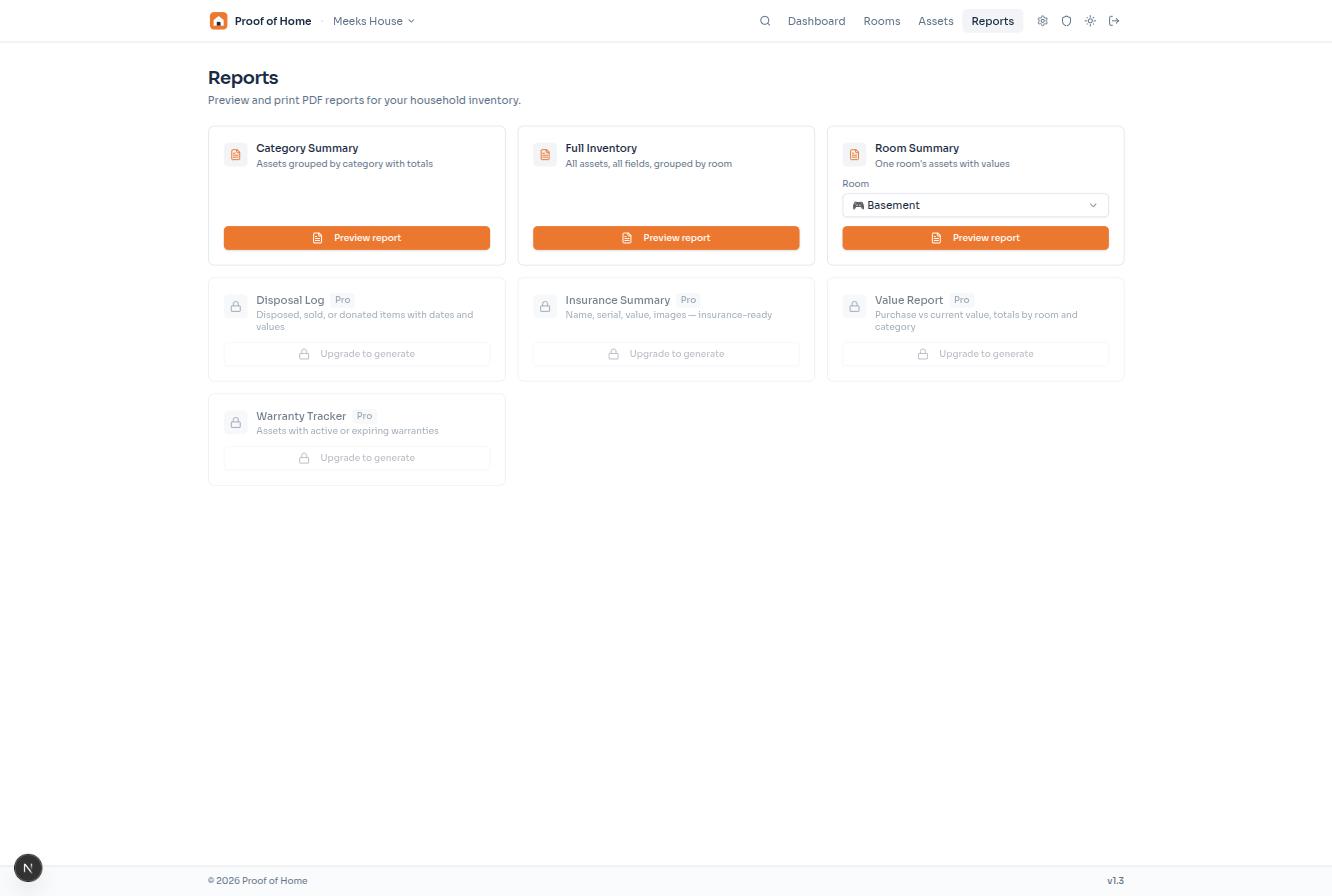This screenshot has height=896, width=1332.
Task: Click the © 2026 Proof of Home footer text
Action: click(x=258, y=881)
